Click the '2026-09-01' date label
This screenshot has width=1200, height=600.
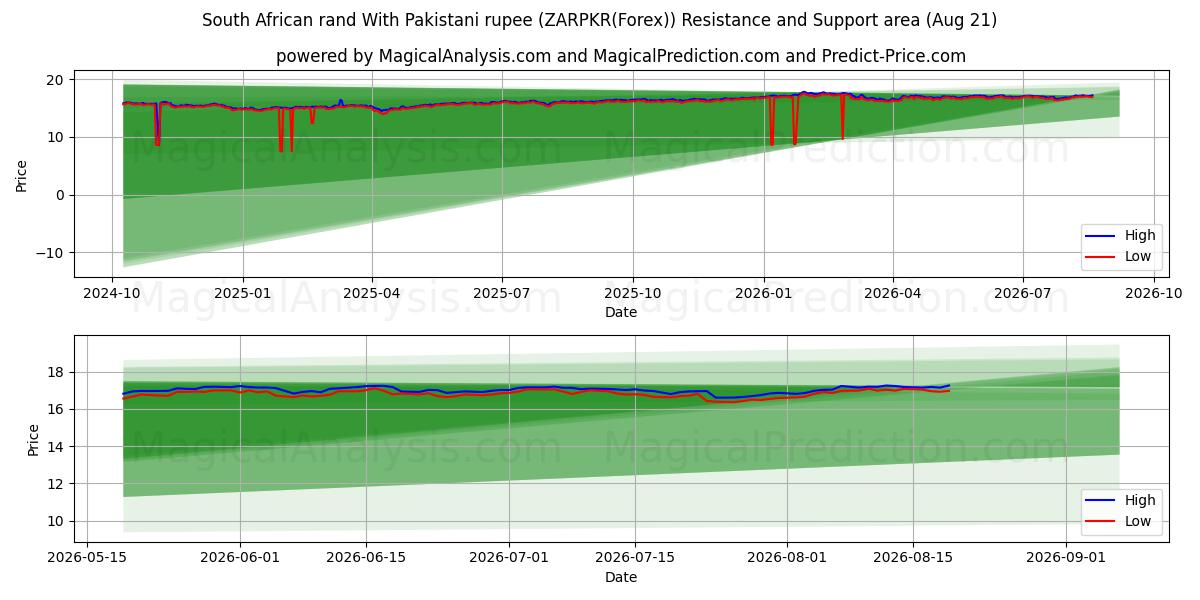[x=1064, y=559]
